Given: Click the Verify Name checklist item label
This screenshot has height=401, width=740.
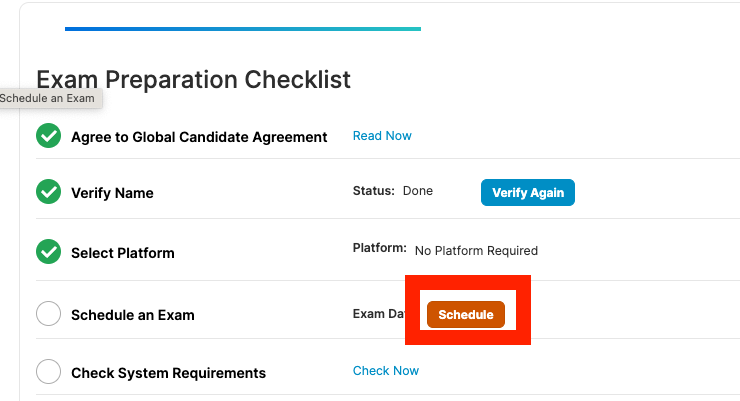Looking at the screenshot, I should pyautogui.click(x=112, y=193).
